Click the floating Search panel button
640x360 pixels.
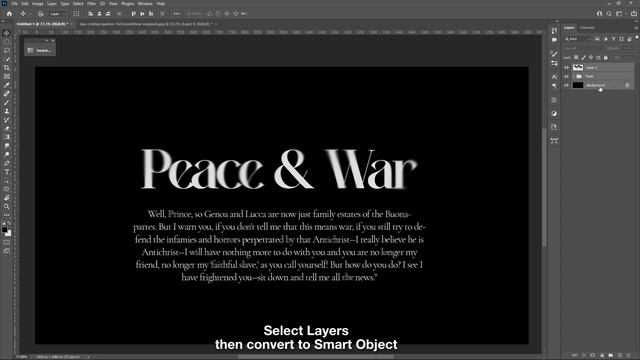[40, 51]
